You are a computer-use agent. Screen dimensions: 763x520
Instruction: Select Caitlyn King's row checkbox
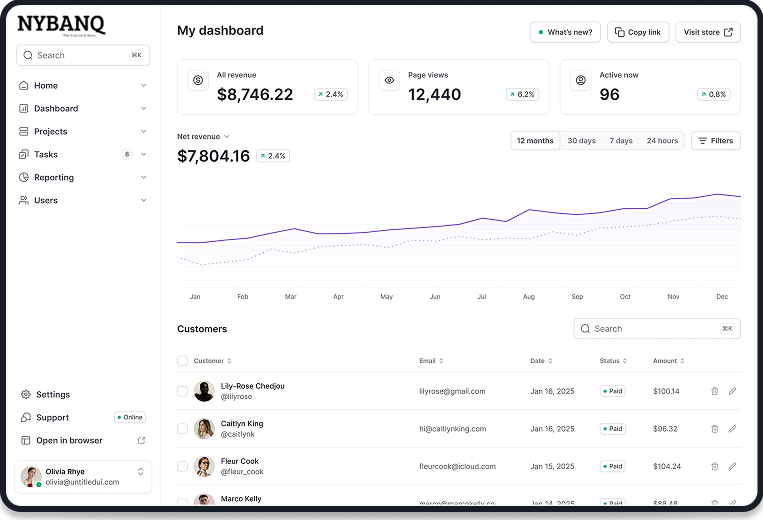[x=182, y=428]
